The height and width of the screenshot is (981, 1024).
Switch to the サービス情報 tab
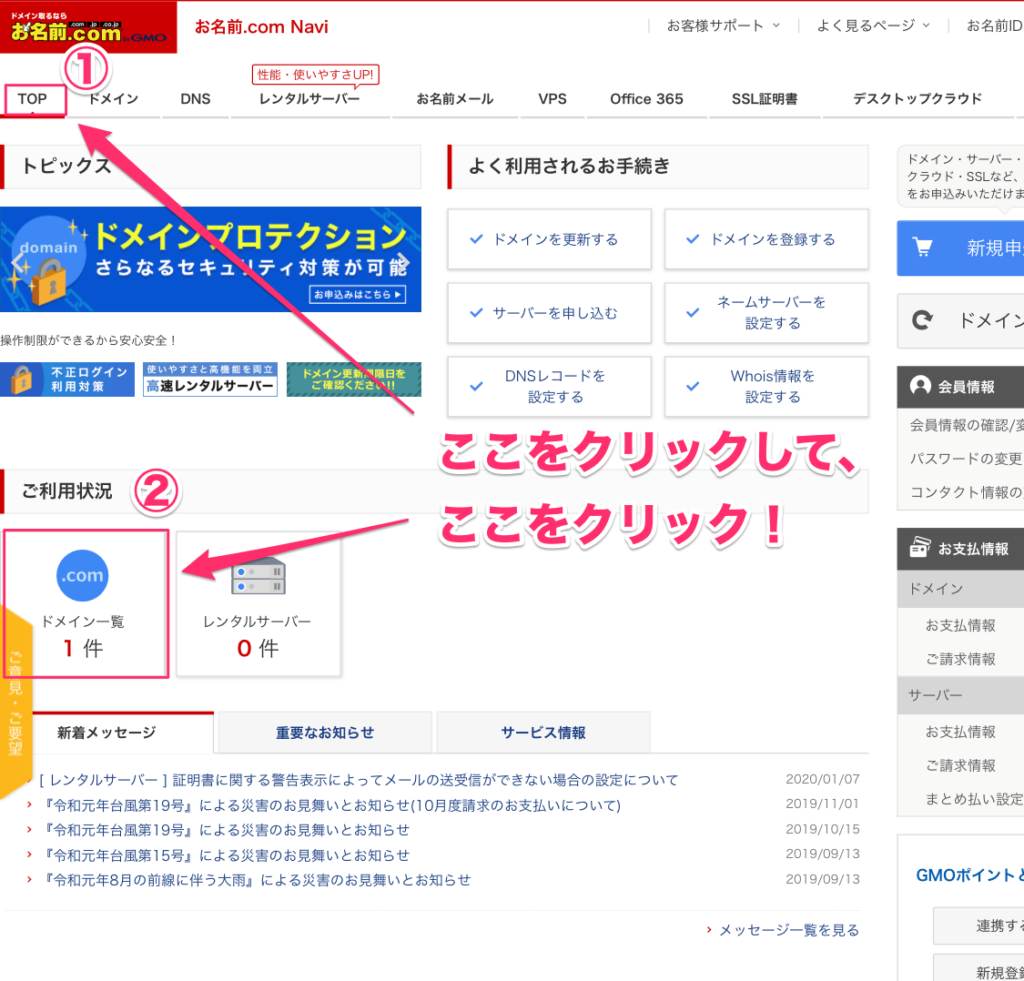[x=543, y=733]
